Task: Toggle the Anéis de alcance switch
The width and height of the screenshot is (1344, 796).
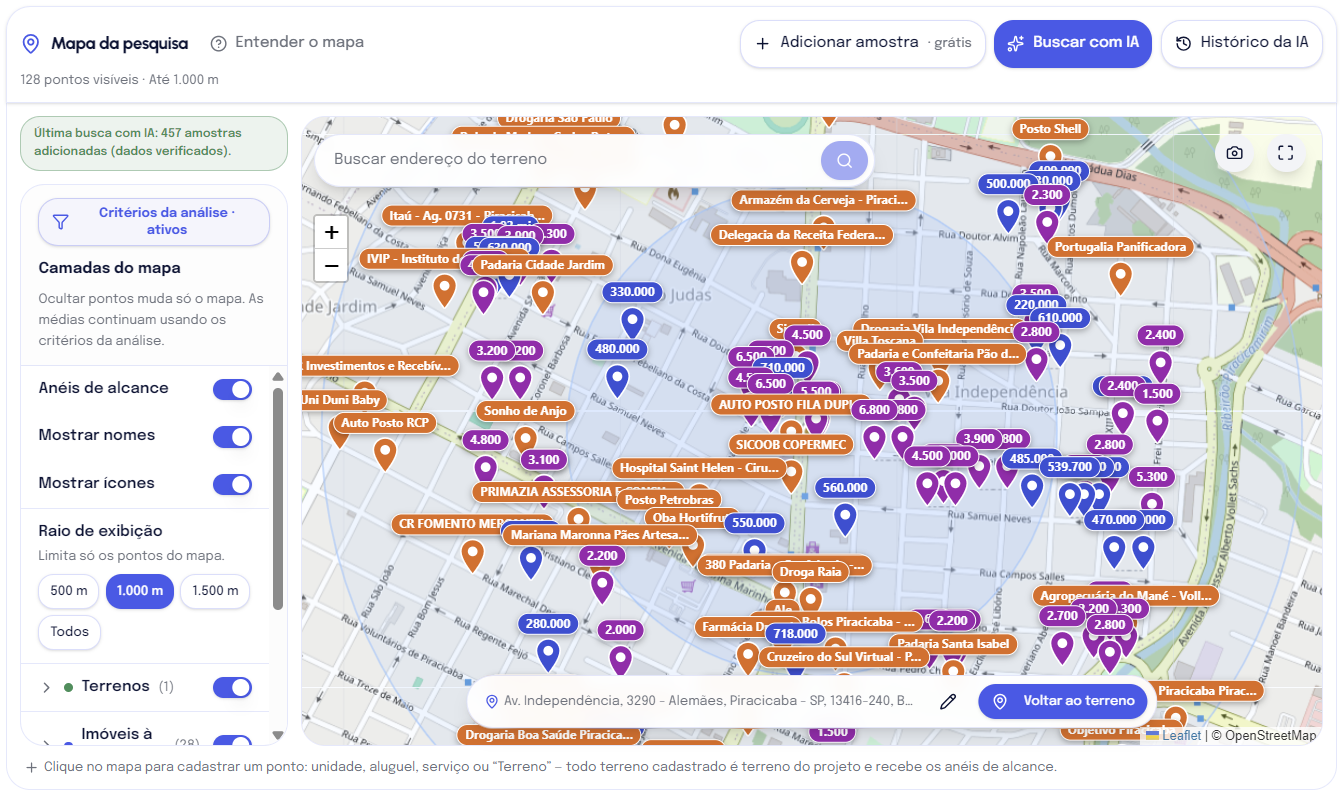Action: point(232,389)
